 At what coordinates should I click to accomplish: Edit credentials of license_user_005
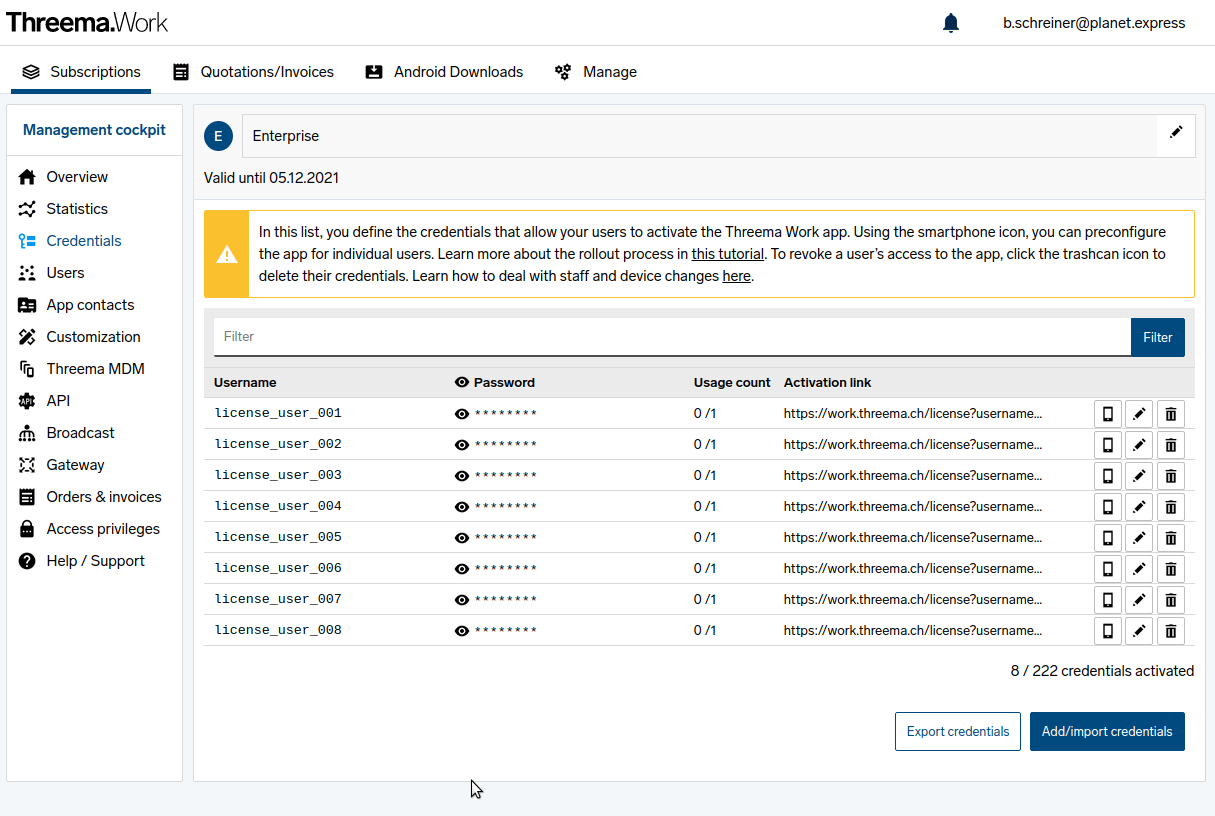(x=1138, y=537)
